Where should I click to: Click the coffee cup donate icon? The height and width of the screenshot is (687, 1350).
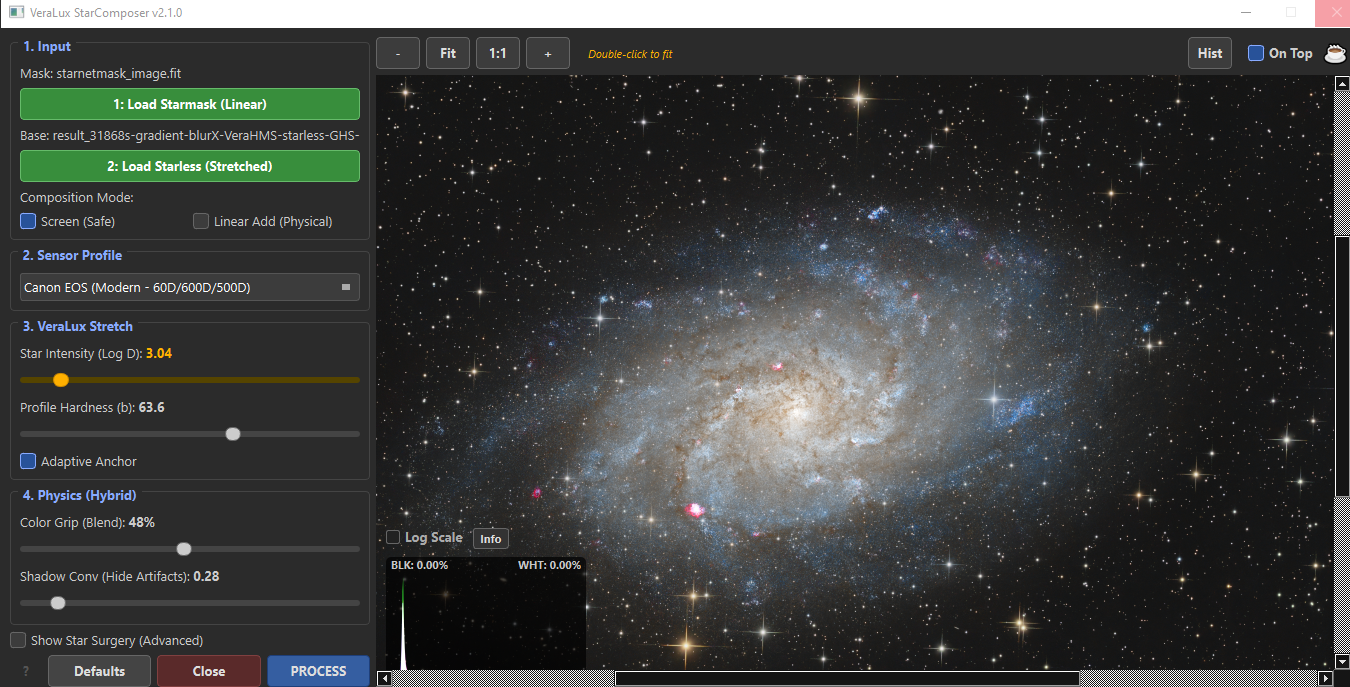tap(1335, 54)
